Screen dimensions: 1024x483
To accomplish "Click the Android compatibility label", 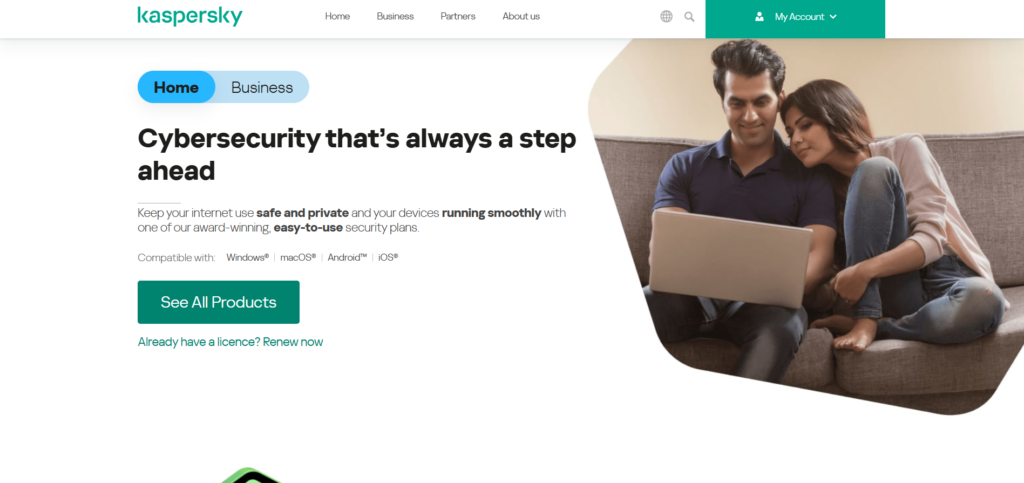I will (347, 257).
